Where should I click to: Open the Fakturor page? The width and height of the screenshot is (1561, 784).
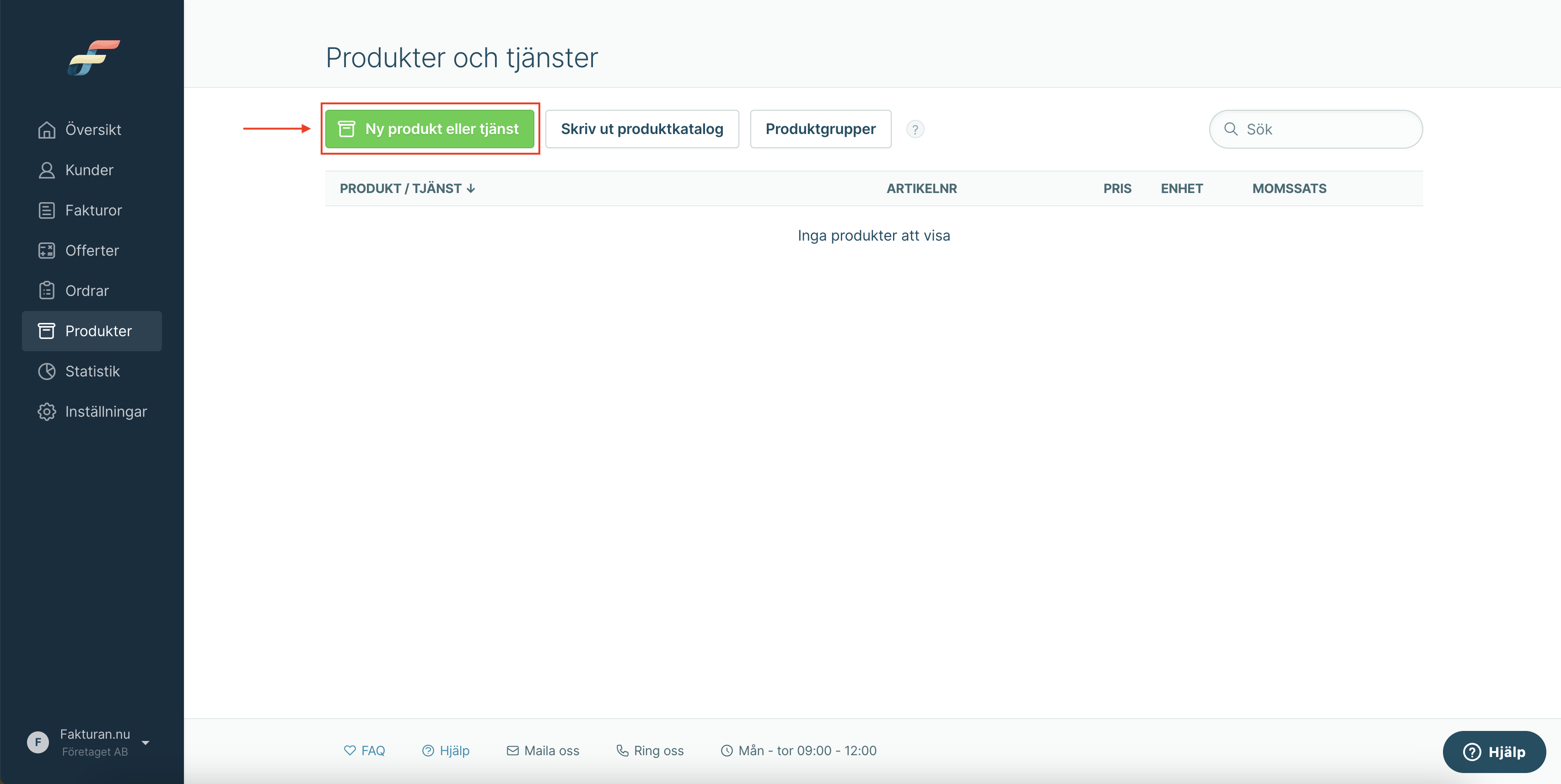point(92,210)
